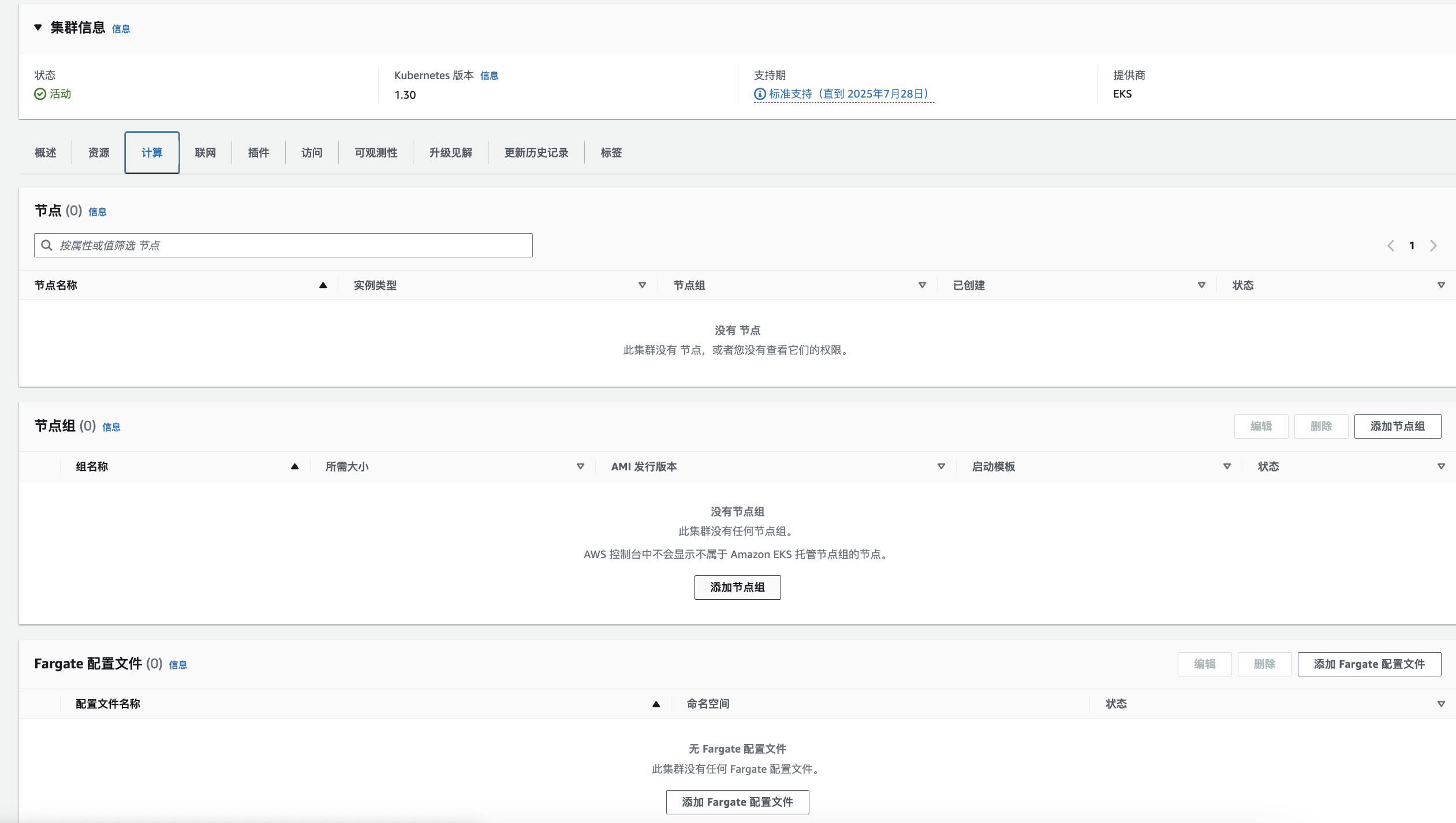This screenshot has height=823, width=1456.
Task: Sort by 已创建 column arrow
Action: click(1201, 285)
